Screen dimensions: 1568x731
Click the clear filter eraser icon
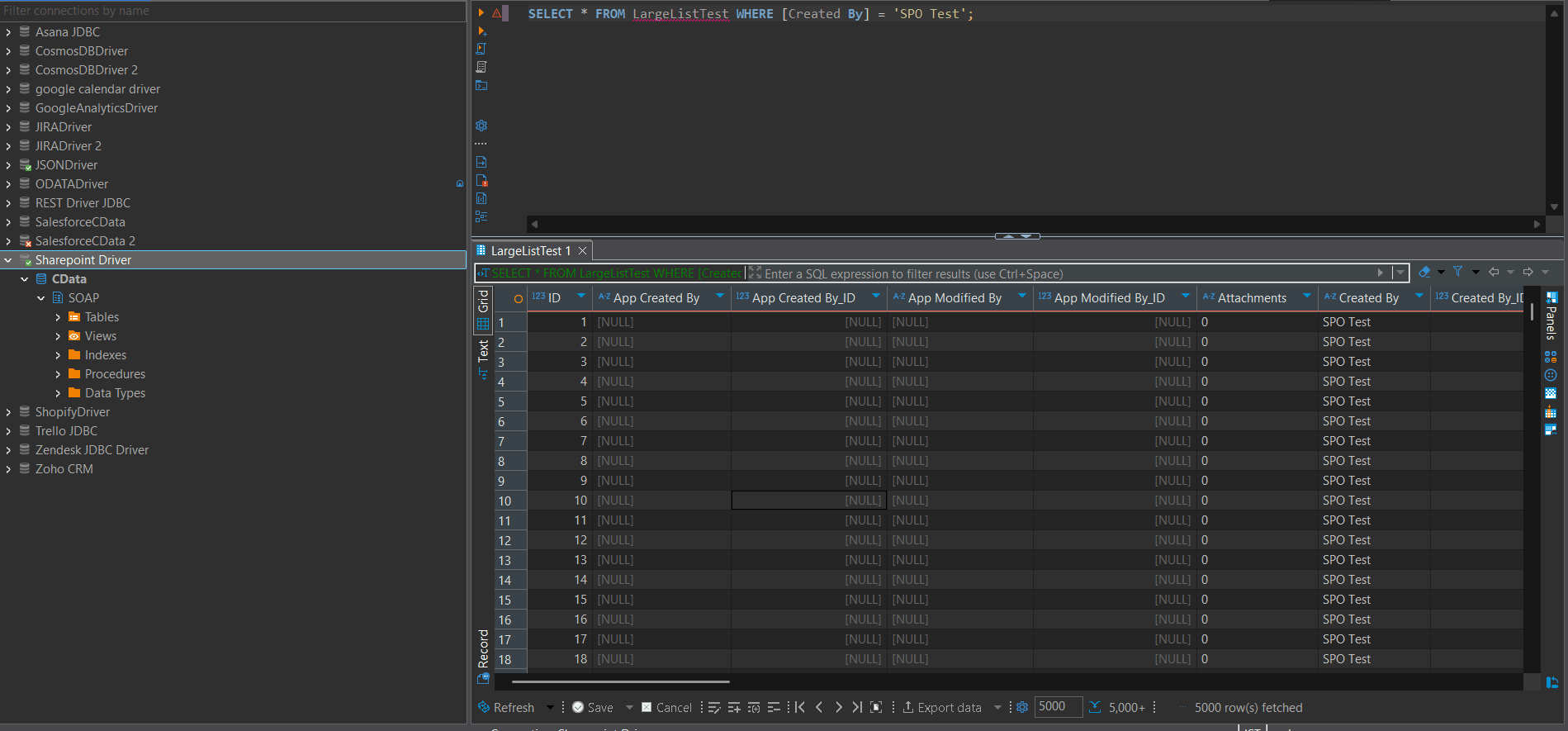(1424, 272)
